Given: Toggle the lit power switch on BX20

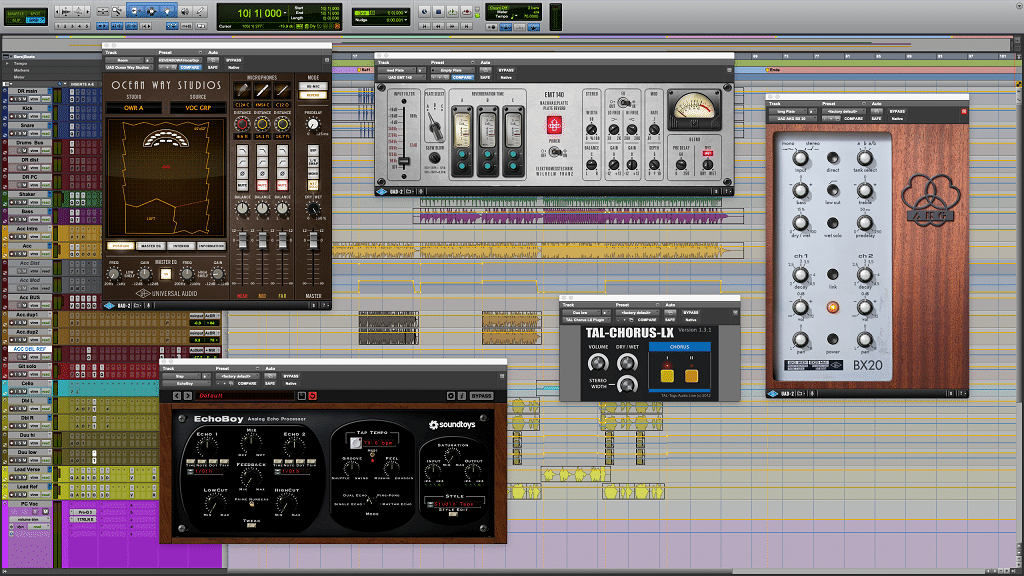Looking at the screenshot, I should (x=833, y=307).
